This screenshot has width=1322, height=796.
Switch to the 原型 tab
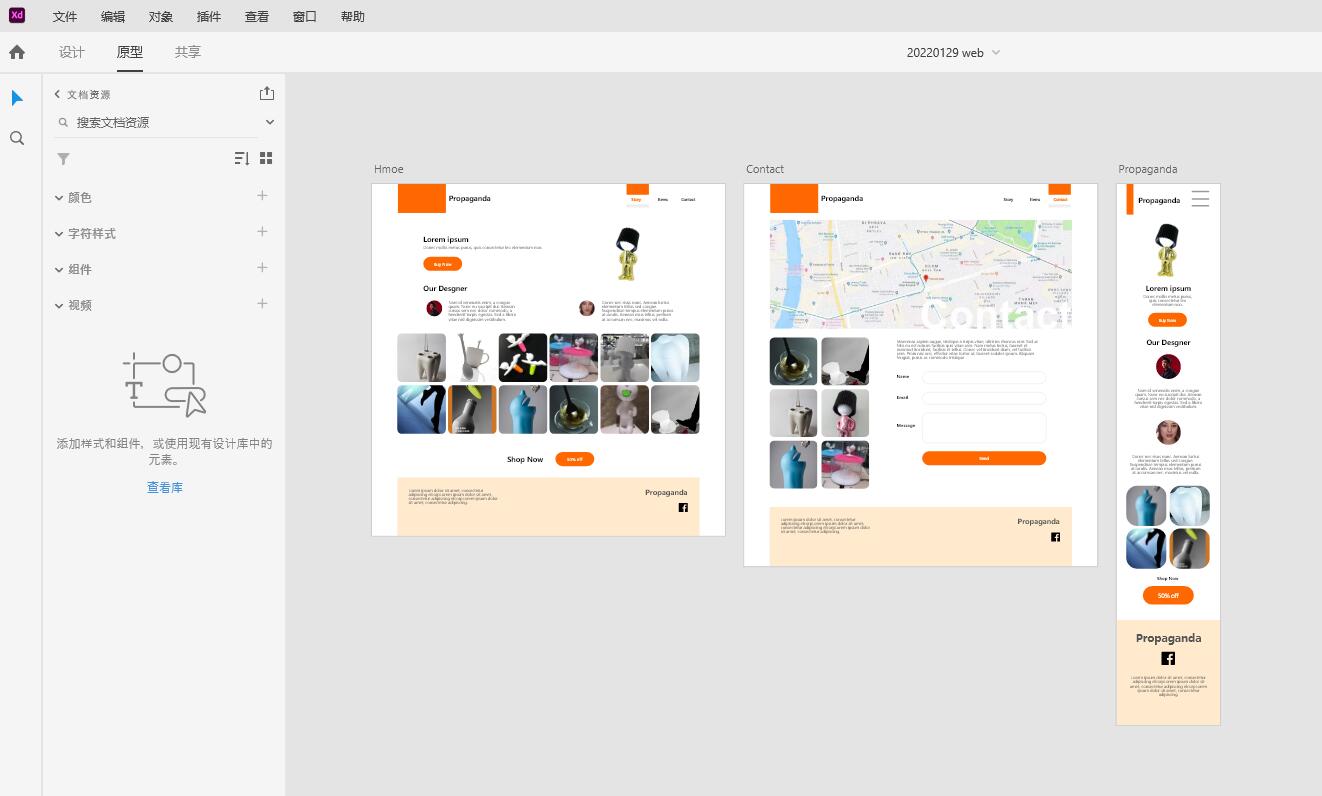coord(130,52)
